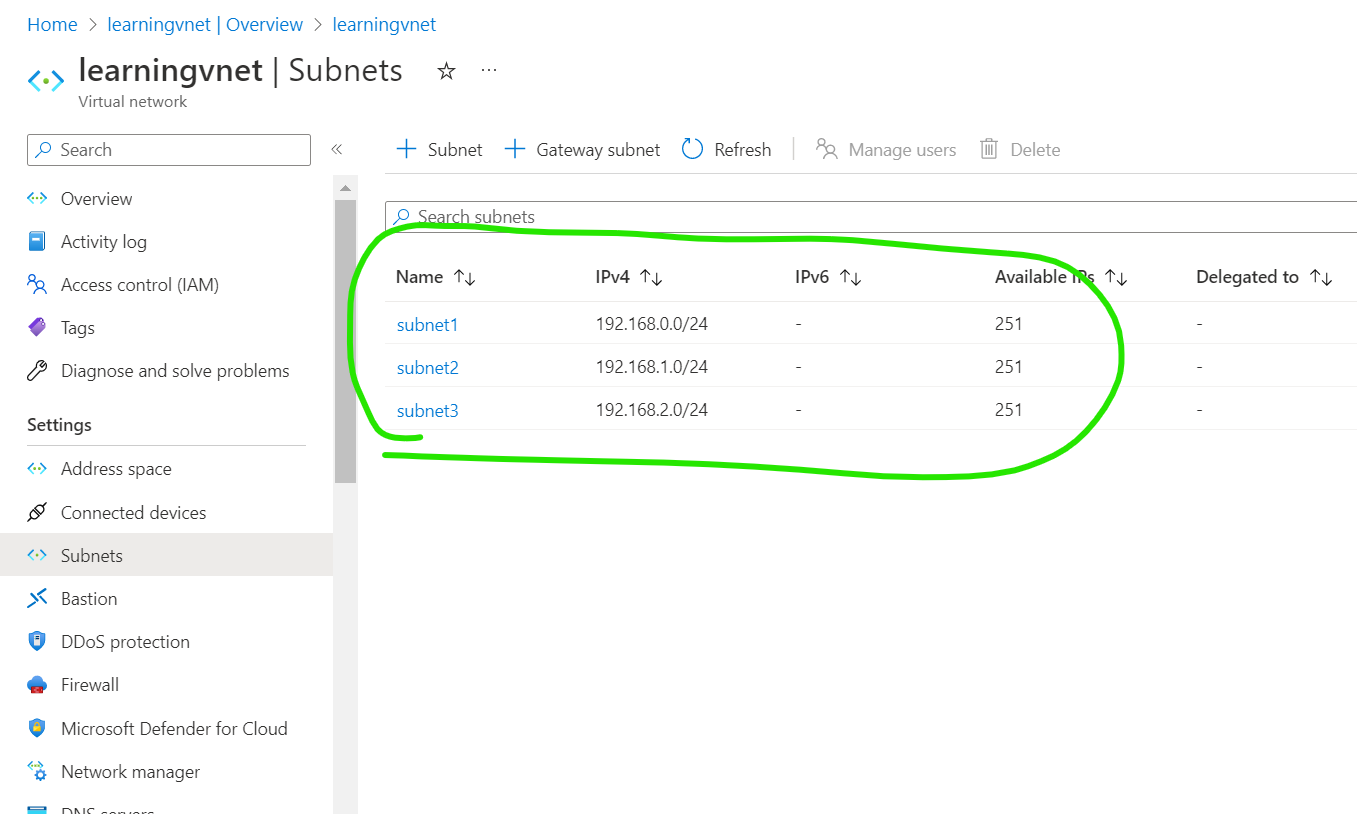Click the Search subnets input field
The height and width of the screenshot is (814, 1357).
[x=870, y=217]
